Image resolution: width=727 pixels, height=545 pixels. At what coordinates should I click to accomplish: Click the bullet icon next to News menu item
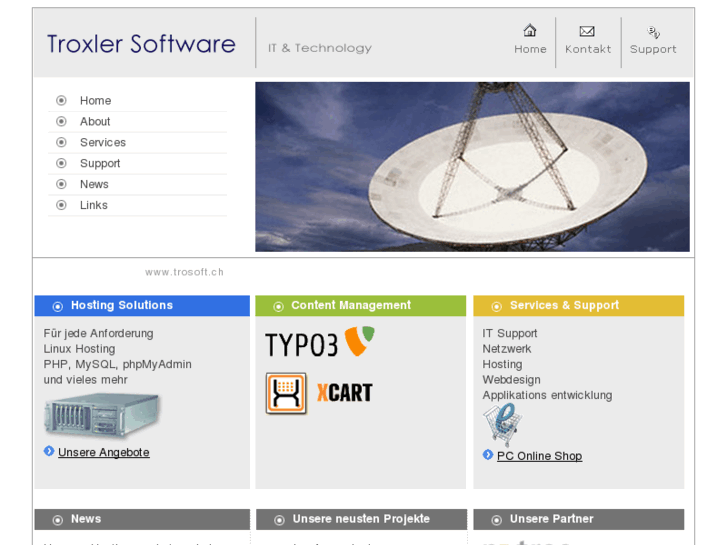click(61, 184)
